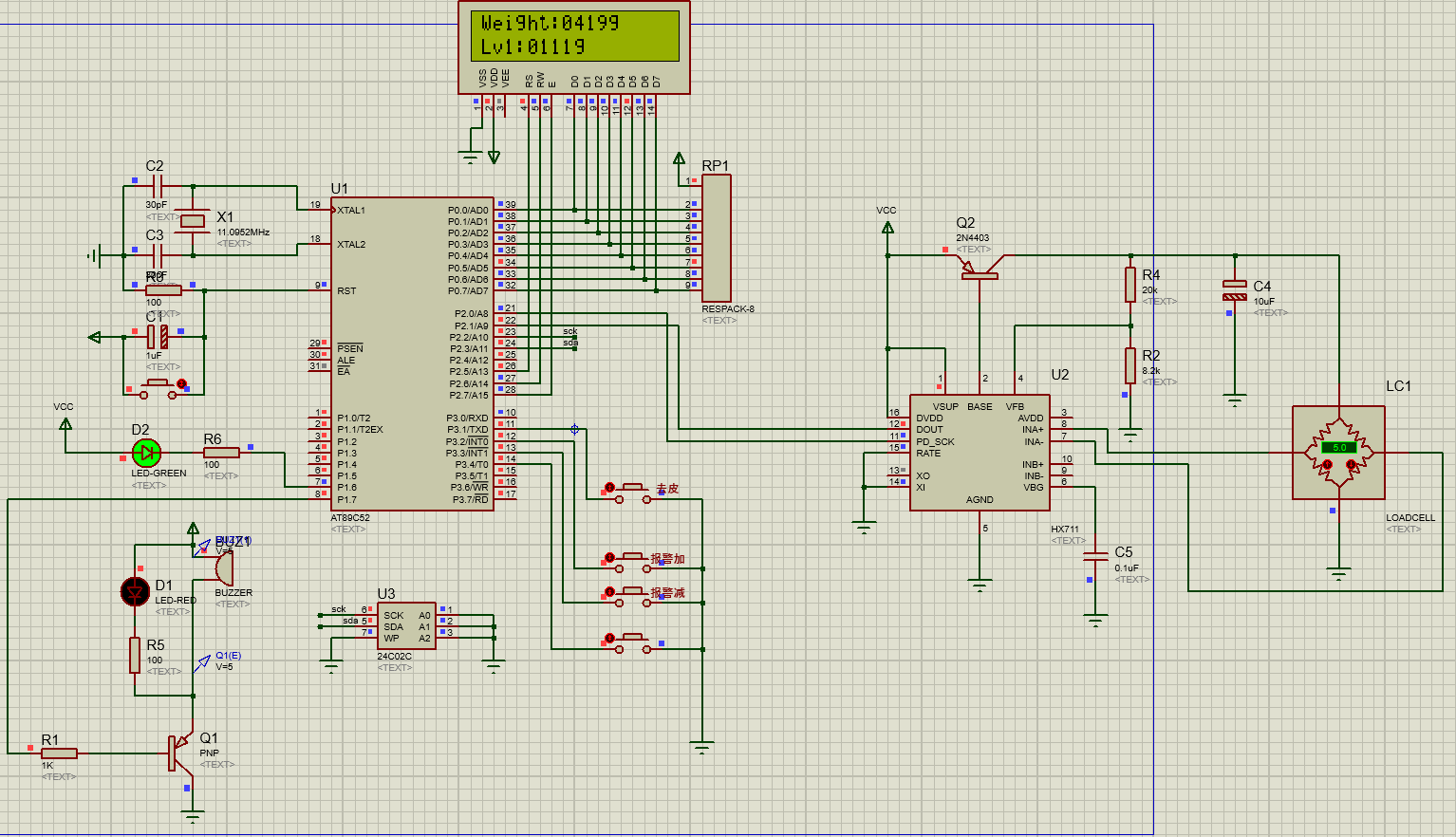Select the D2 green LED

[x=146, y=453]
